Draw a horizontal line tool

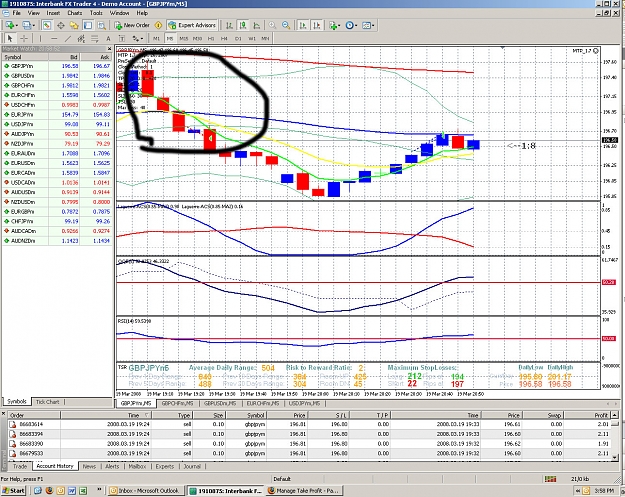(54, 39)
